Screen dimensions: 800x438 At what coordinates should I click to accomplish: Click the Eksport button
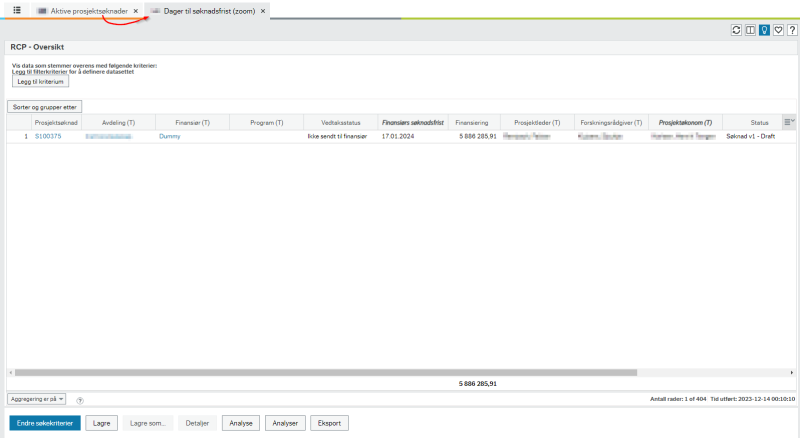point(329,423)
